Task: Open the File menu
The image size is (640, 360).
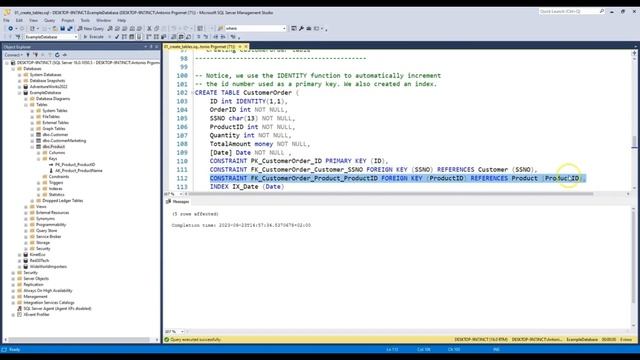Action: [6, 20]
